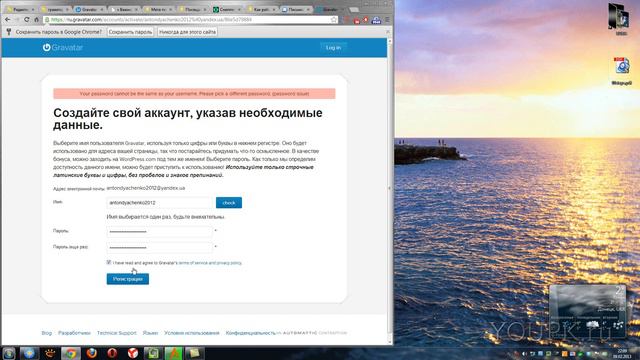Open the sticky notes taskbar icon
The image size is (640, 360).
tap(194, 353)
